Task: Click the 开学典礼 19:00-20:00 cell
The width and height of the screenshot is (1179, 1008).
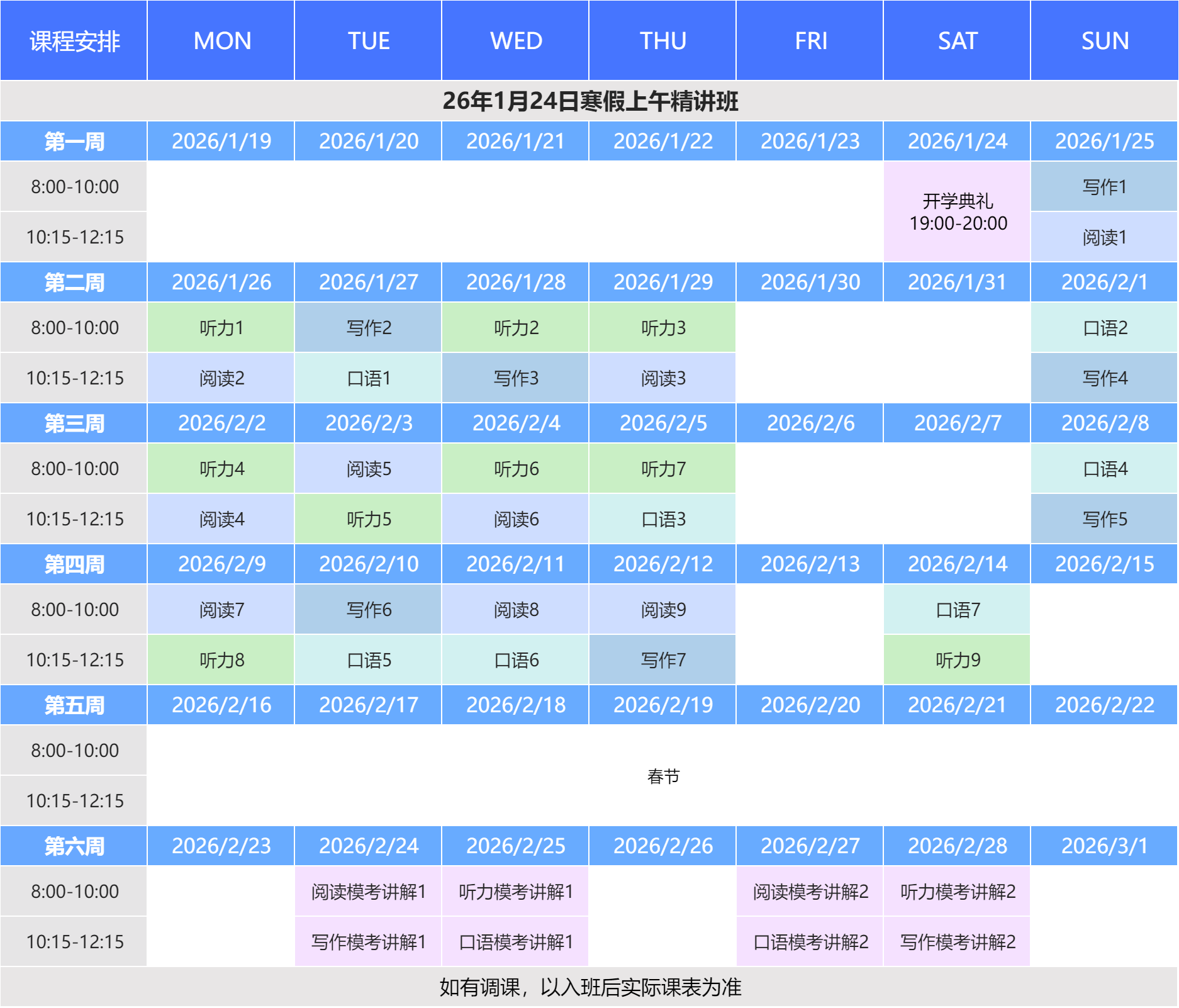Action: coord(957,212)
